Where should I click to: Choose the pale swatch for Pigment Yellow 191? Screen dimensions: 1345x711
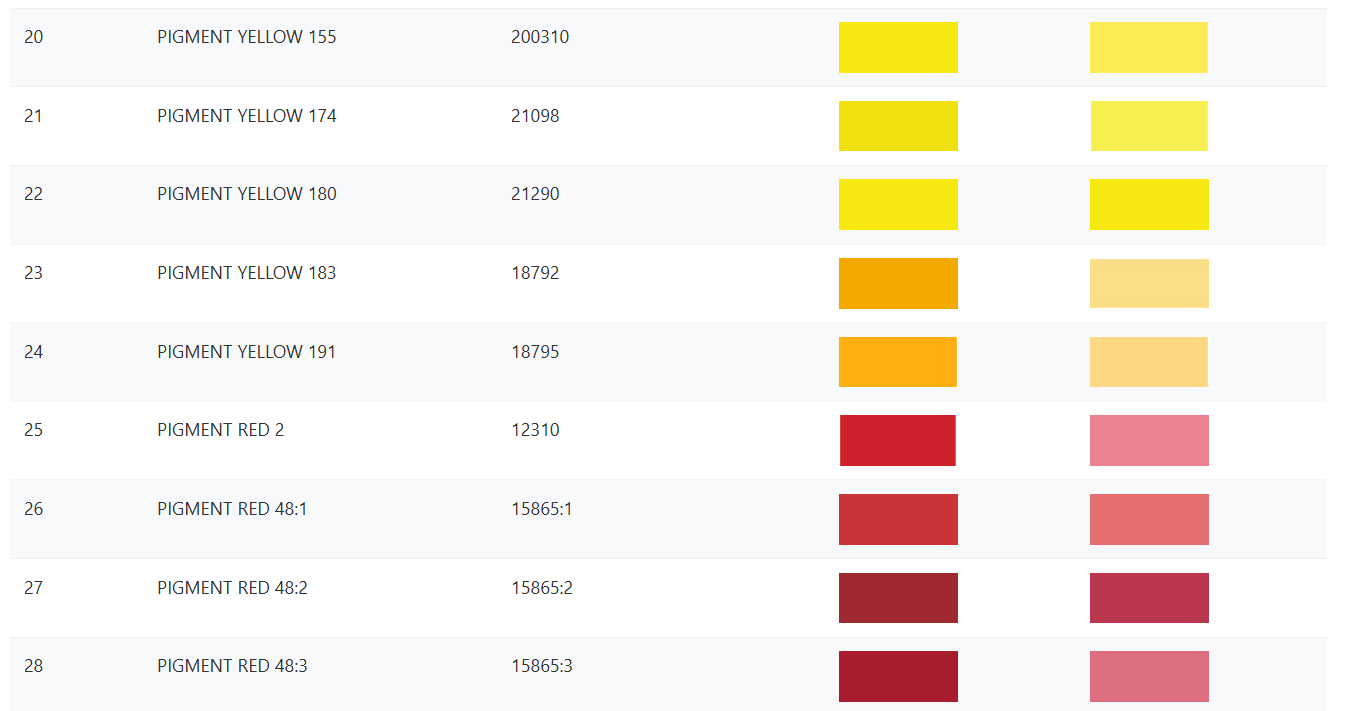[1148, 362]
